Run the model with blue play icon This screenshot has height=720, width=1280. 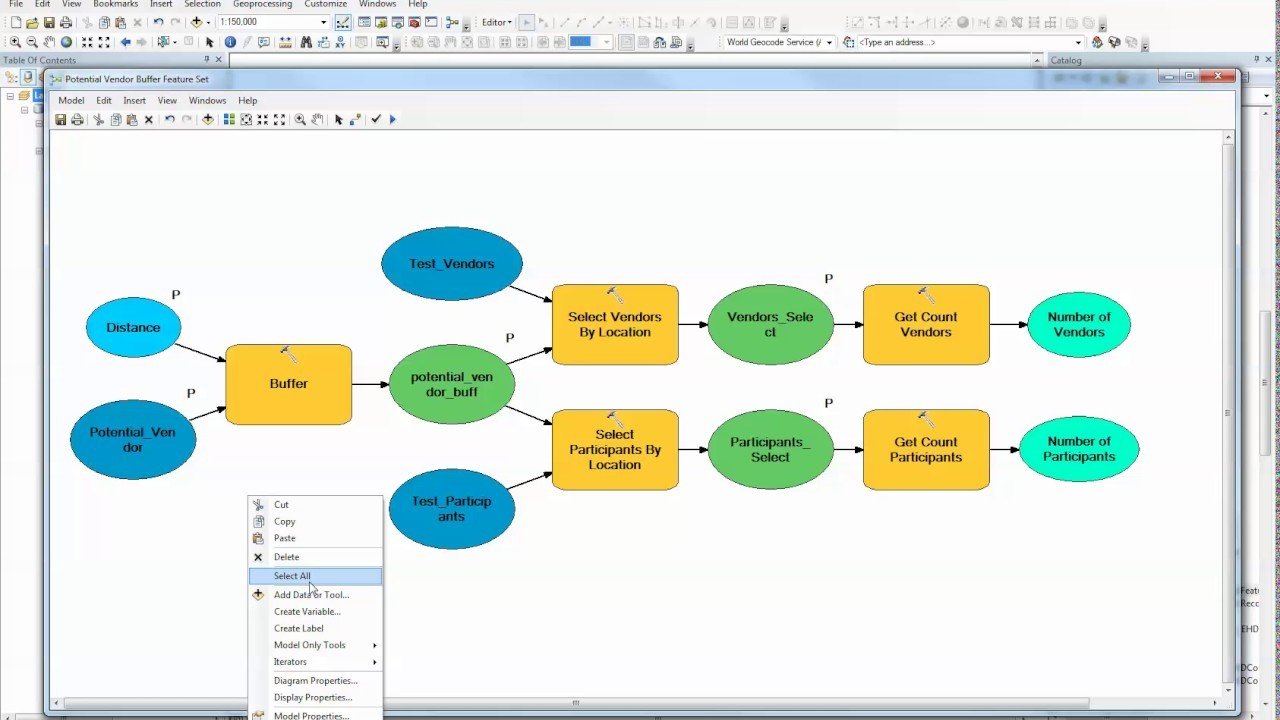pyautogui.click(x=392, y=119)
